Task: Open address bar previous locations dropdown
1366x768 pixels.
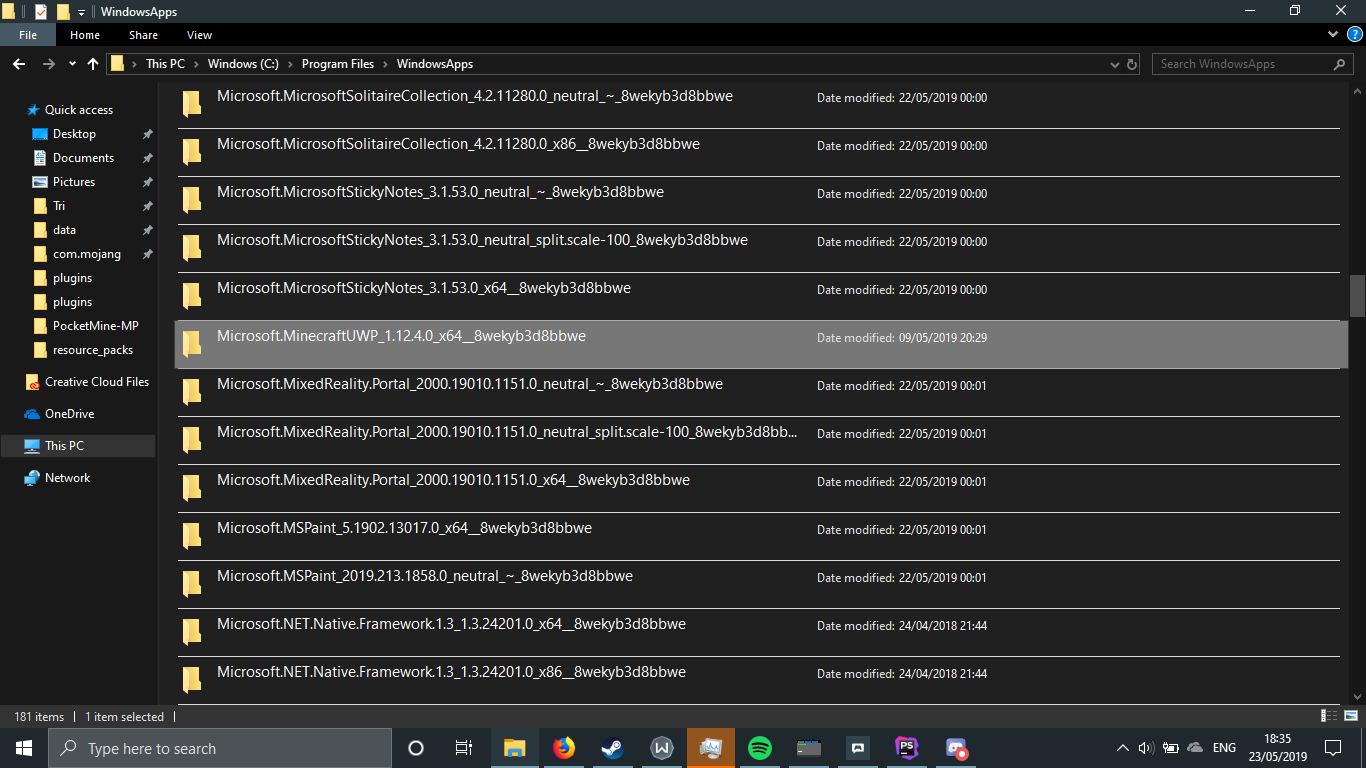Action: 1115,64
